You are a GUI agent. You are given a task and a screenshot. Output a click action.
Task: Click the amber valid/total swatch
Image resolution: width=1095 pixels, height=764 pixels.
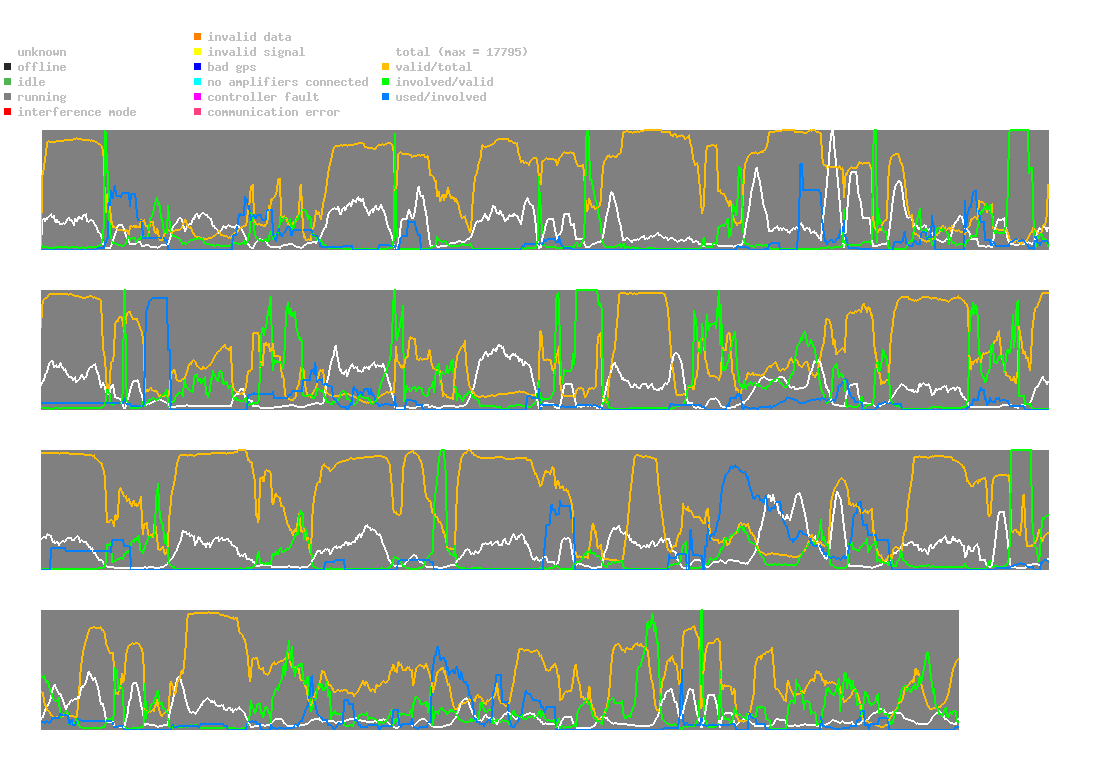[385, 67]
